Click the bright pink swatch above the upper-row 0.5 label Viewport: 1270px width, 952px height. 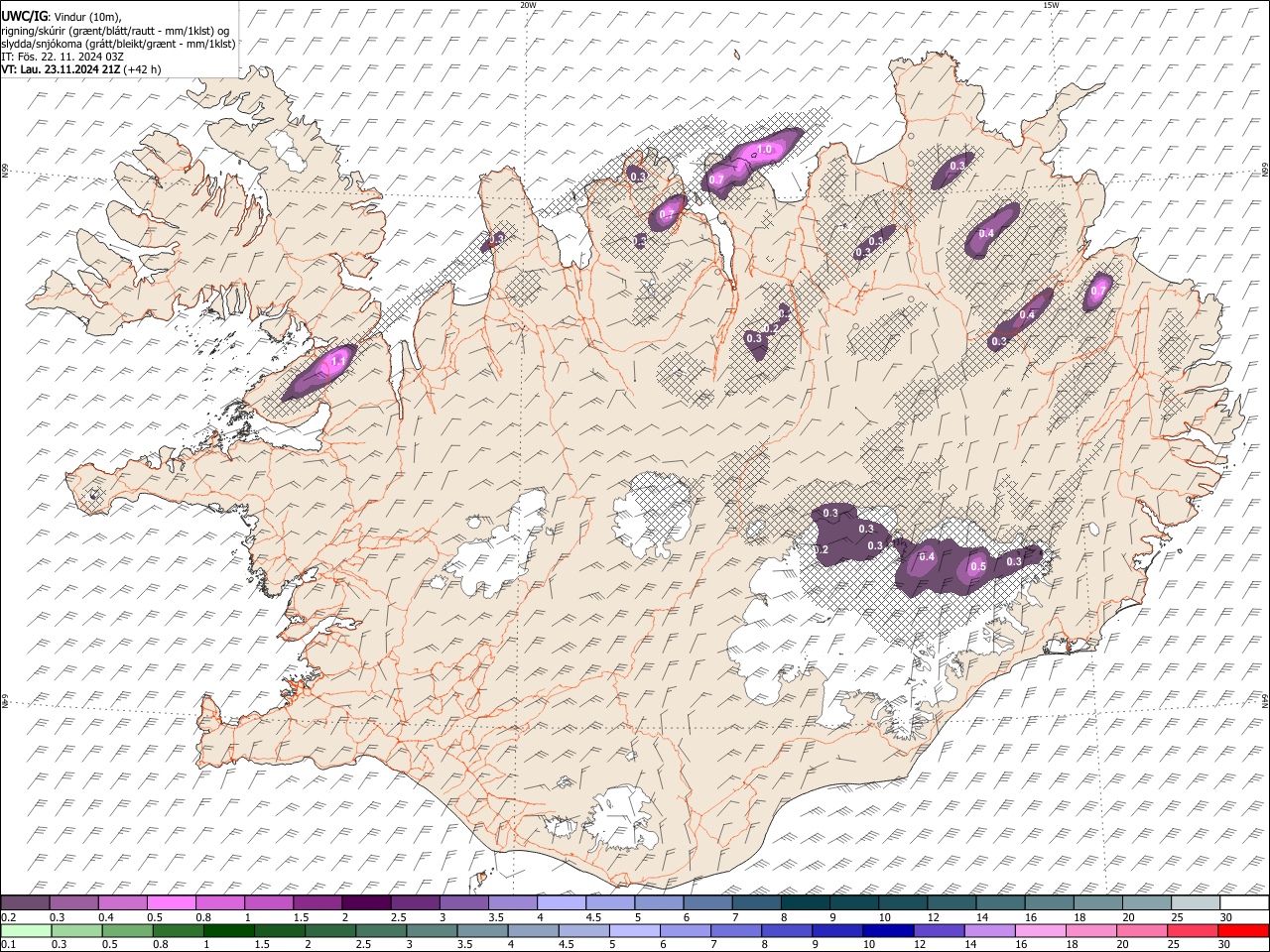172,903
